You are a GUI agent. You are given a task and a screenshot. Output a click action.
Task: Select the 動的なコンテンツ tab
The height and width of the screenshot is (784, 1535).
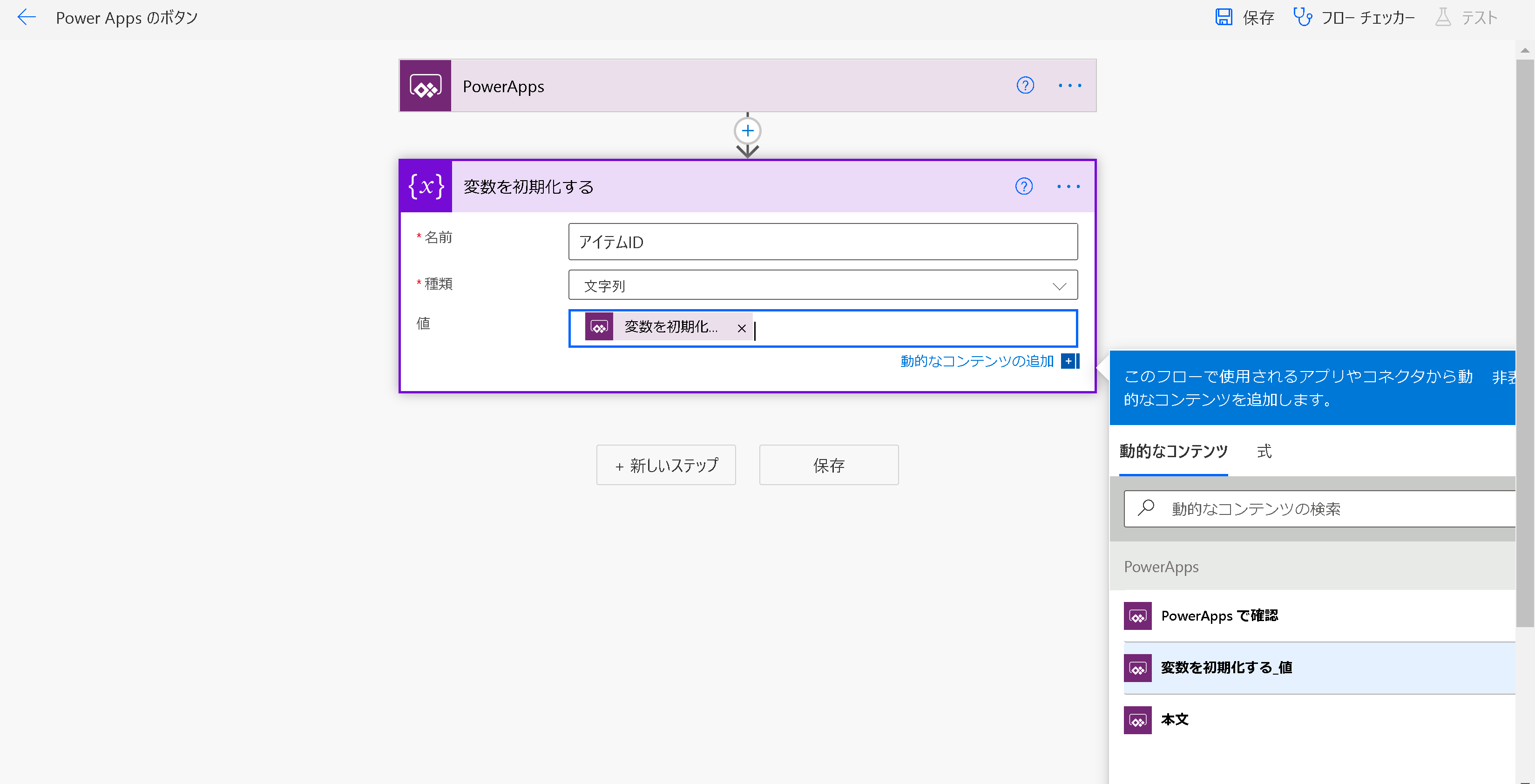click(1173, 451)
